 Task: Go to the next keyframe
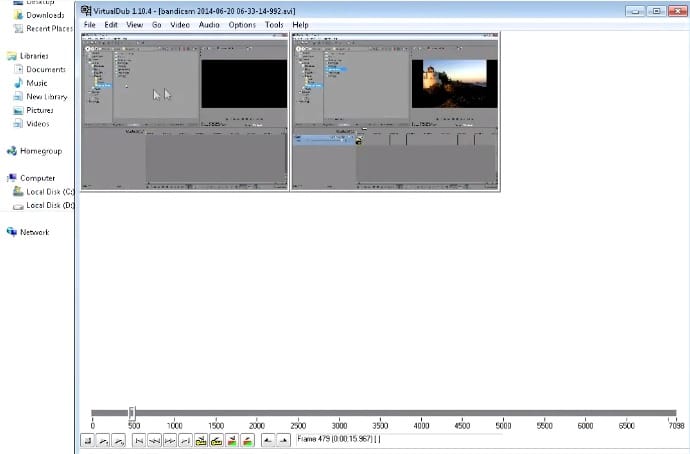(215, 440)
